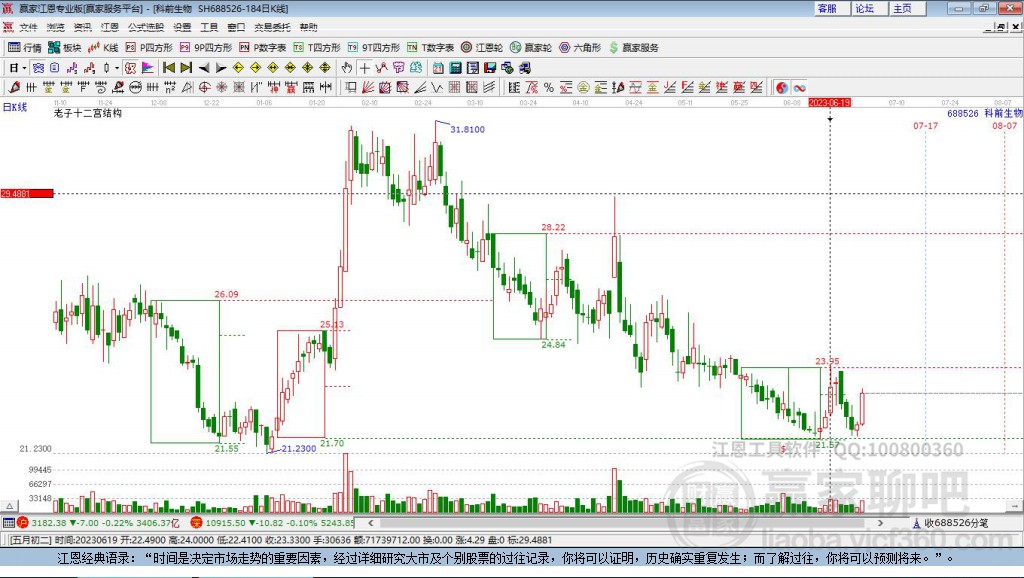Click the 客服 button
Image resolution: width=1024 pixels, height=578 pixels.
[832, 8]
